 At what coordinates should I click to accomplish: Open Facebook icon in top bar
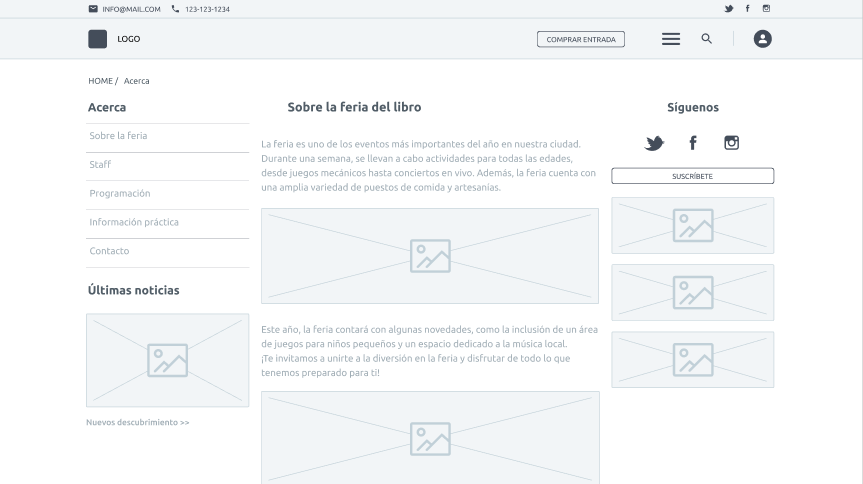[747, 8]
